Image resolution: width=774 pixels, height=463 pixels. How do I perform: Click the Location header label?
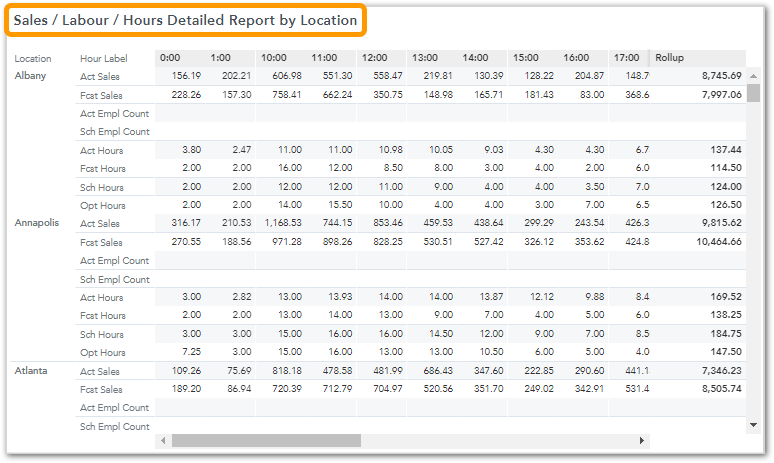(x=33, y=58)
